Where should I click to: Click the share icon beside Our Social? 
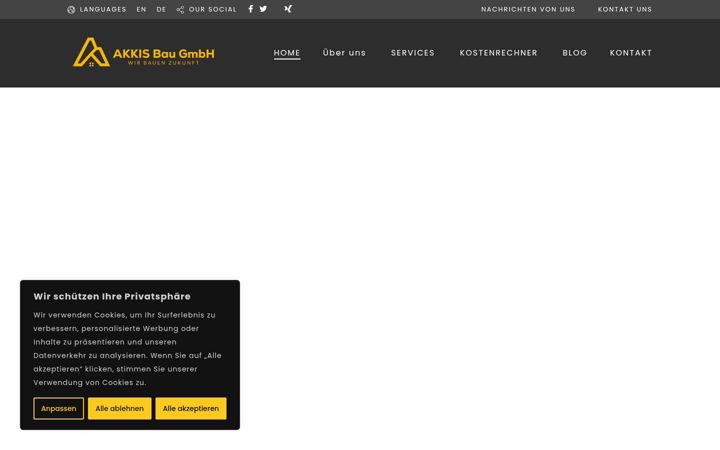(x=180, y=10)
